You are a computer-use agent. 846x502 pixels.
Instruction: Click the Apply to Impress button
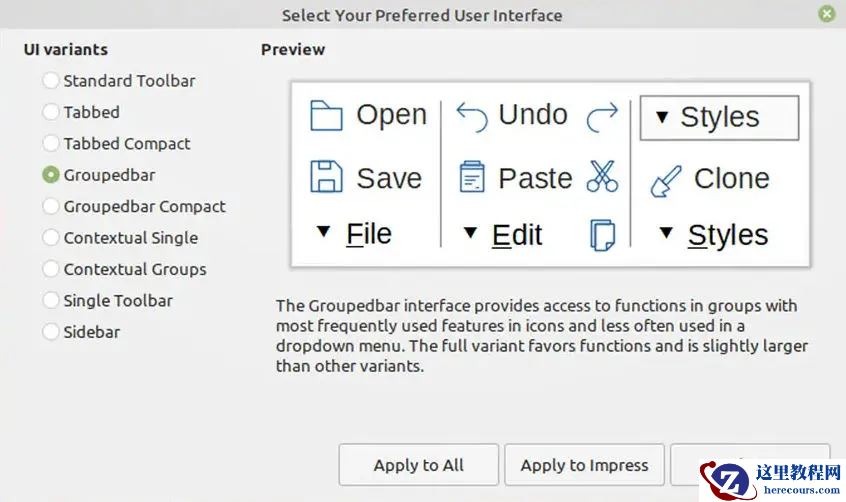pos(584,465)
